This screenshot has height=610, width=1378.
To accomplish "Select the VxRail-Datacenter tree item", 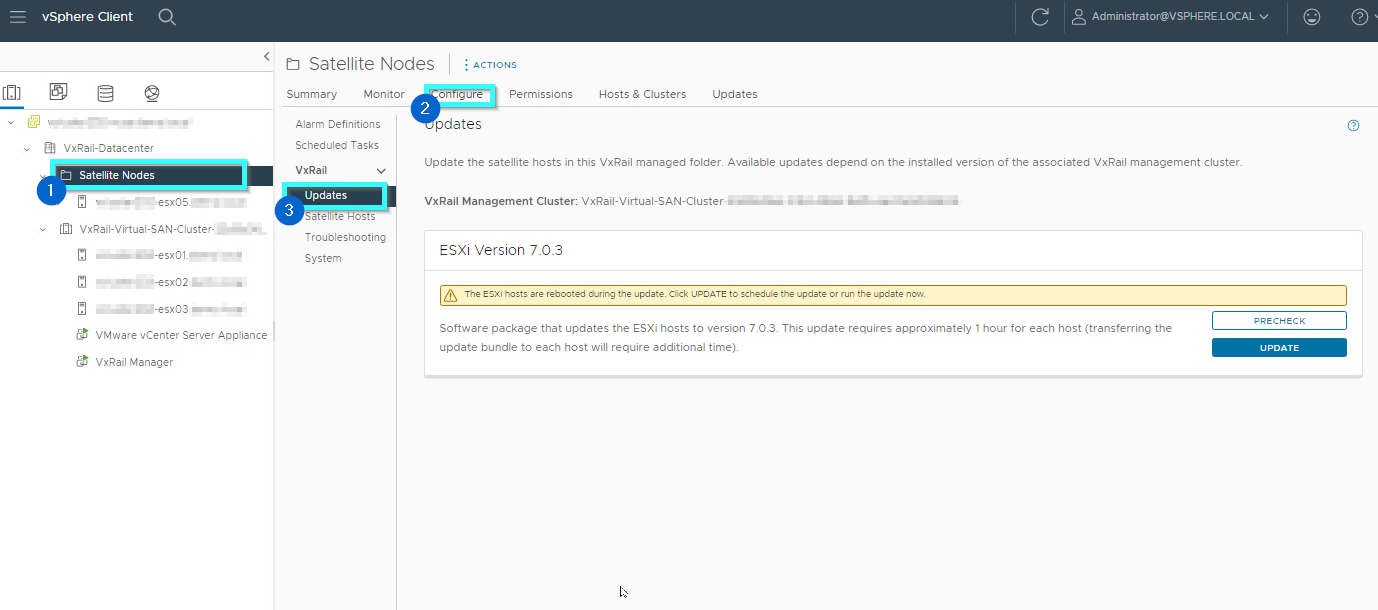I will 109,148.
